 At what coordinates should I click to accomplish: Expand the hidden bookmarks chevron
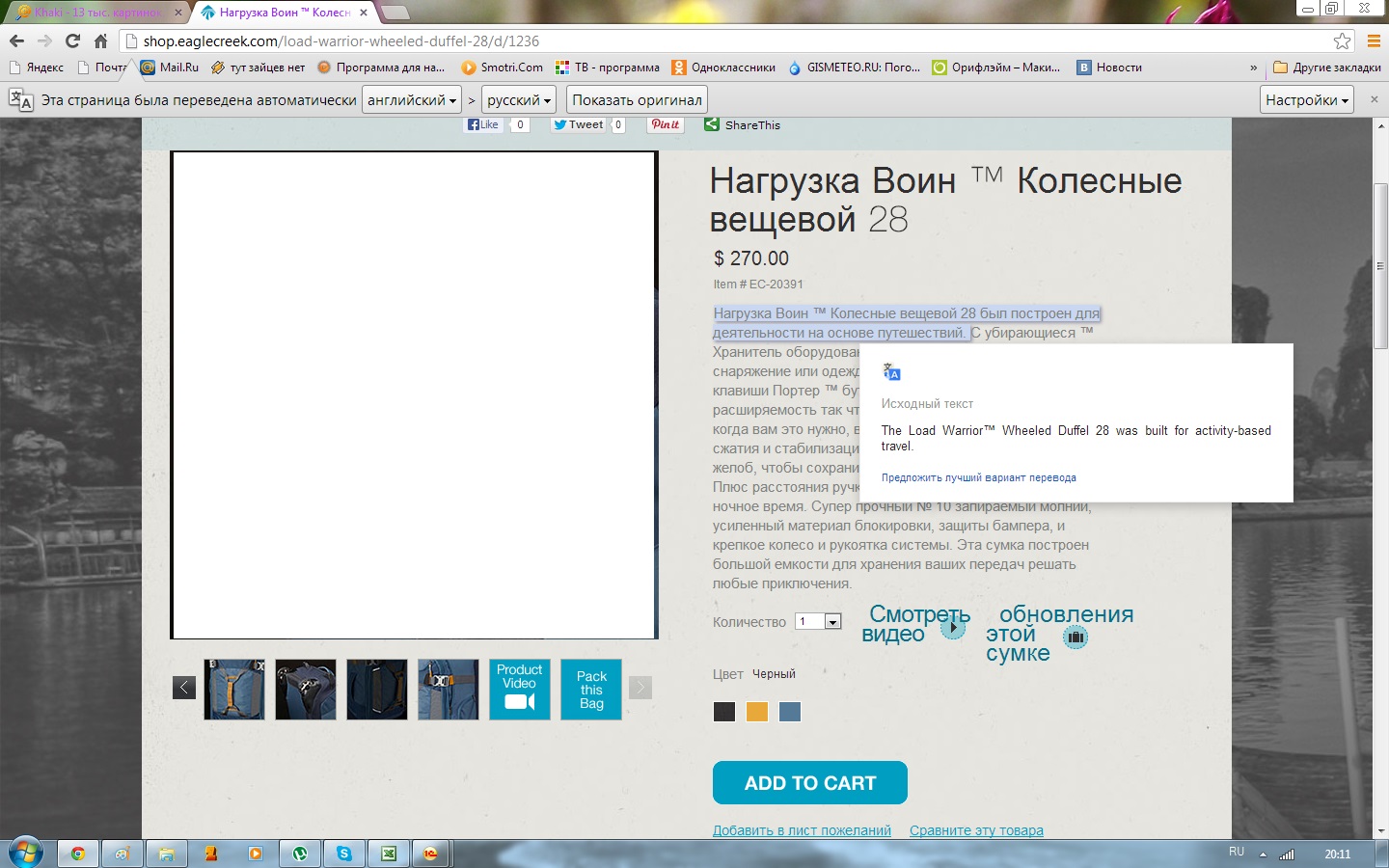tap(1254, 68)
